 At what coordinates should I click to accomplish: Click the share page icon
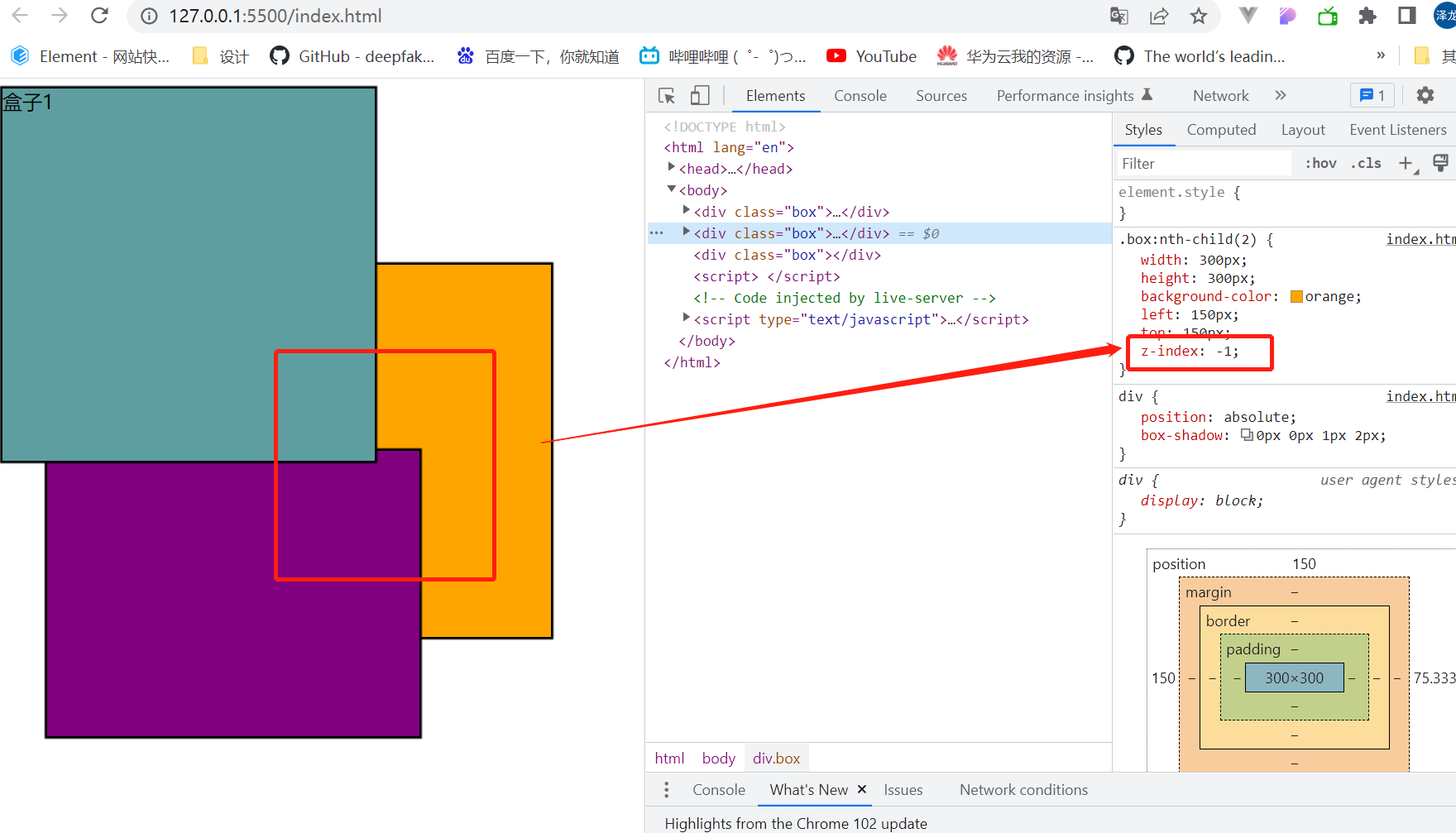click(x=1159, y=16)
